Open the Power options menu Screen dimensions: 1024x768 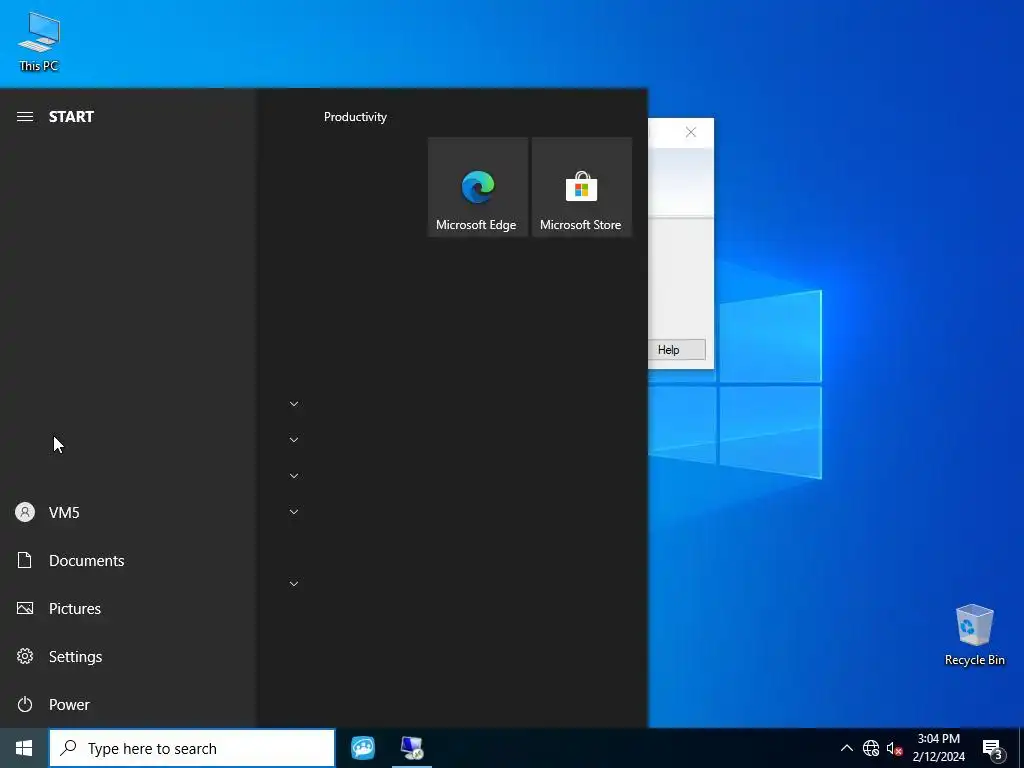(x=127, y=705)
